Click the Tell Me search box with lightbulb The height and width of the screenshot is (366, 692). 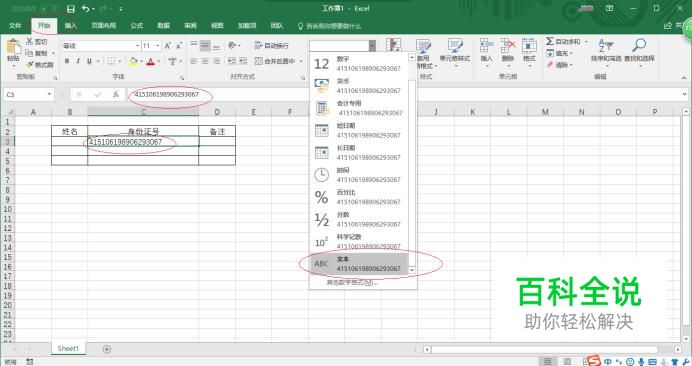[x=329, y=26]
